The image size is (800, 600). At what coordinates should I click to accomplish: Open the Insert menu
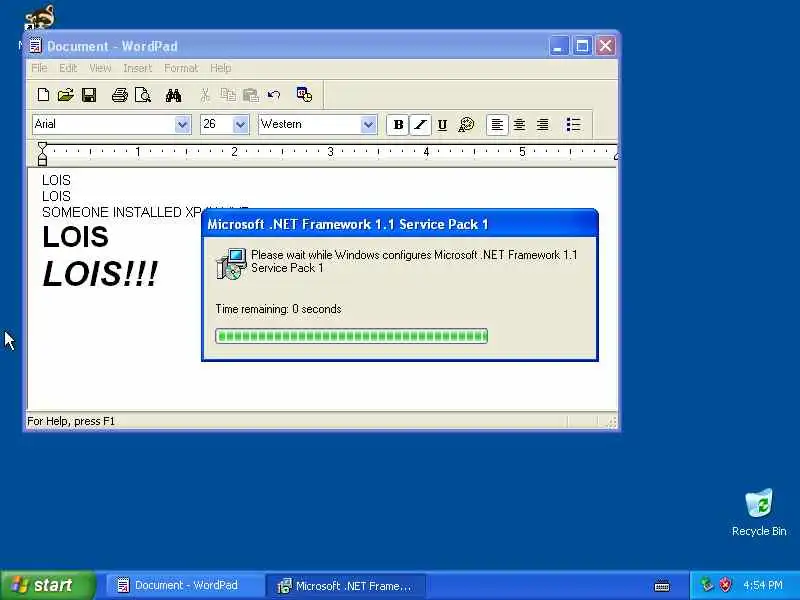click(x=137, y=68)
